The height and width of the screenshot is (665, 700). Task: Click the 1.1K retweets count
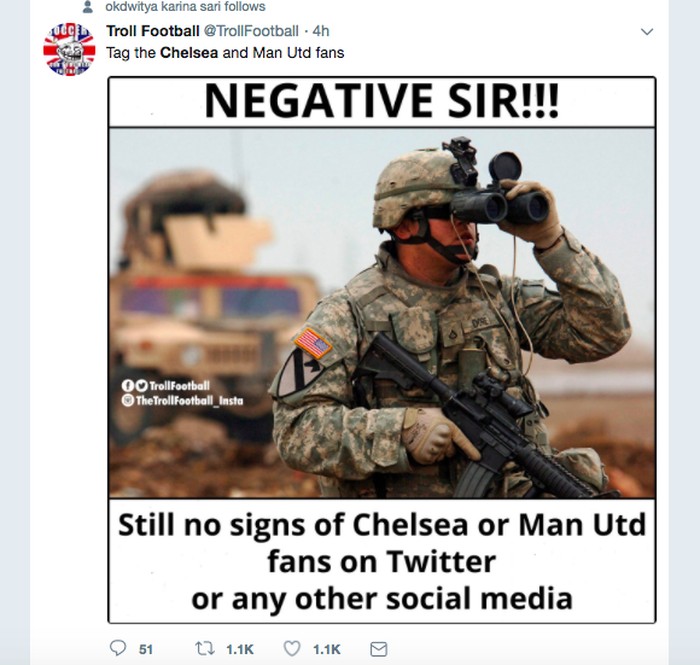(x=240, y=649)
